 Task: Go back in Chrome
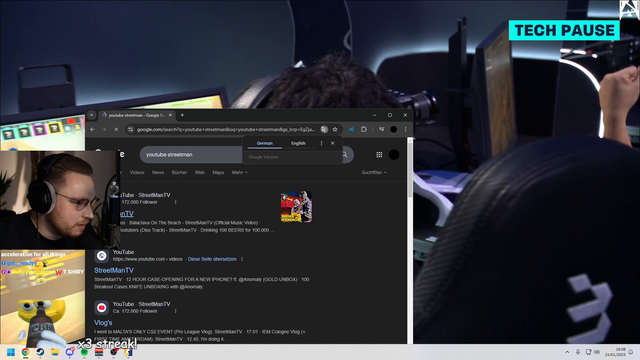click(93, 129)
